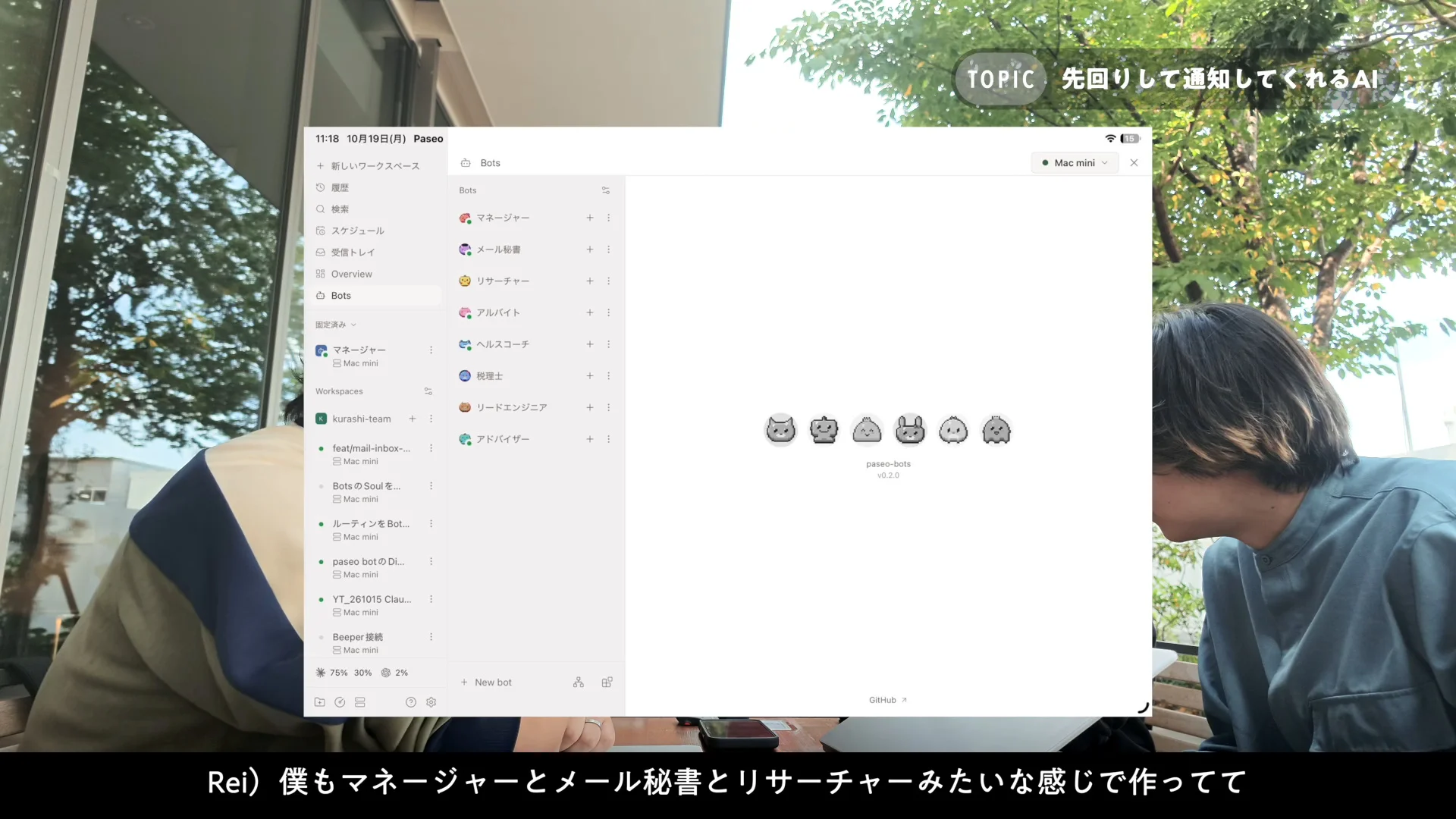This screenshot has height=819, width=1456.
Task: Add a session to メール秘書 bot
Action: tap(589, 249)
